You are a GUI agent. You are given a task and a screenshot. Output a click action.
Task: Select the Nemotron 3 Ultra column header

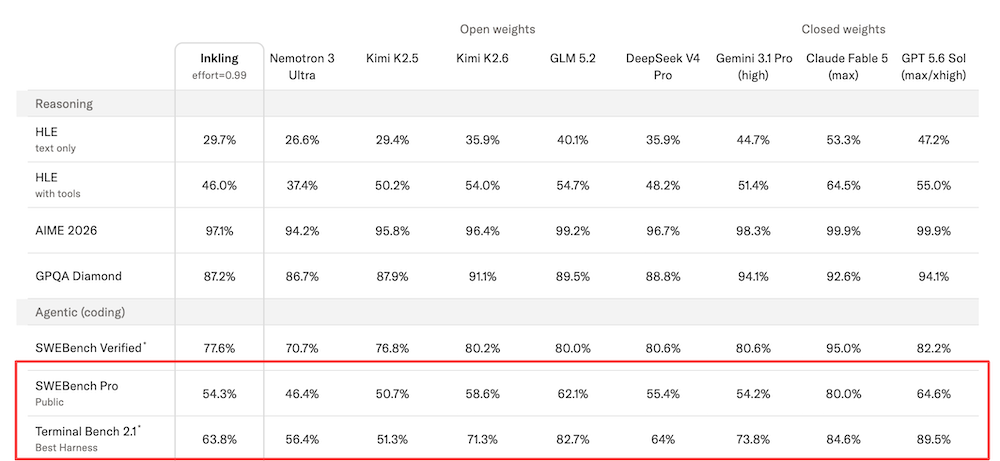(x=302, y=66)
